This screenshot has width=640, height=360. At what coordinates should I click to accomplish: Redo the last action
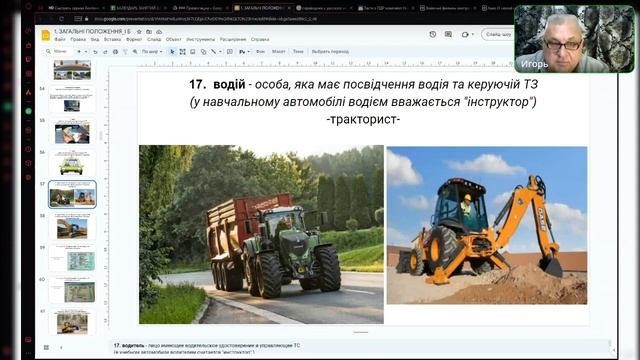tap(105, 52)
